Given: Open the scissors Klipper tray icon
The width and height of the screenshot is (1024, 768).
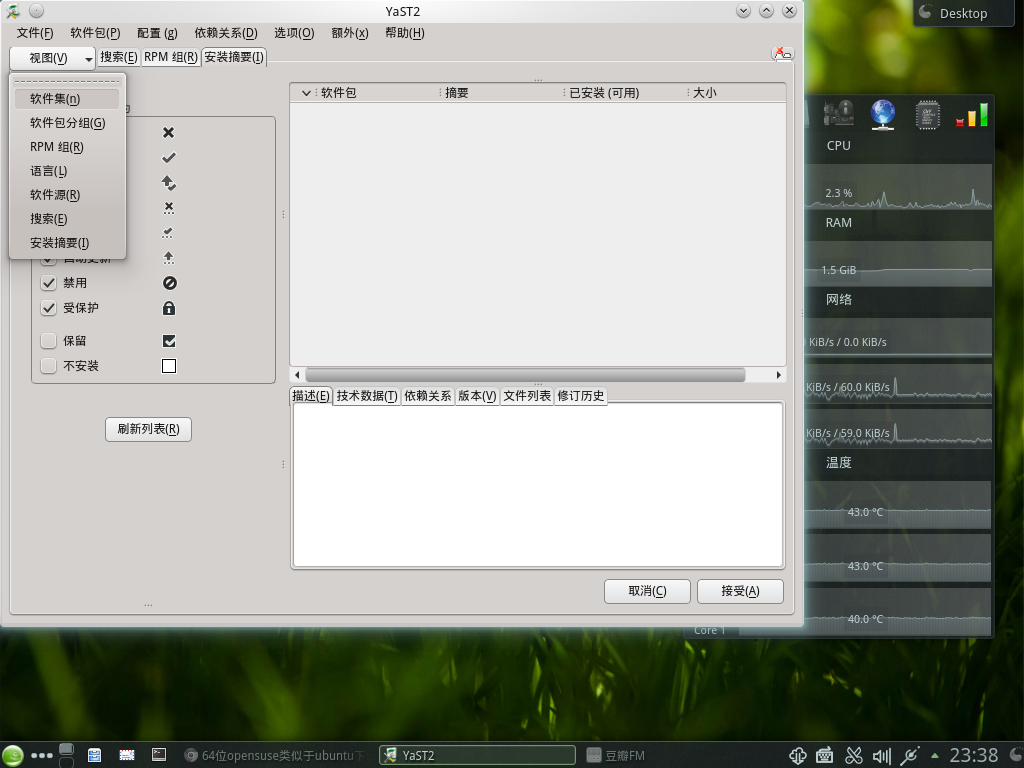Looking at the screenshot, I should coord(854,756).
